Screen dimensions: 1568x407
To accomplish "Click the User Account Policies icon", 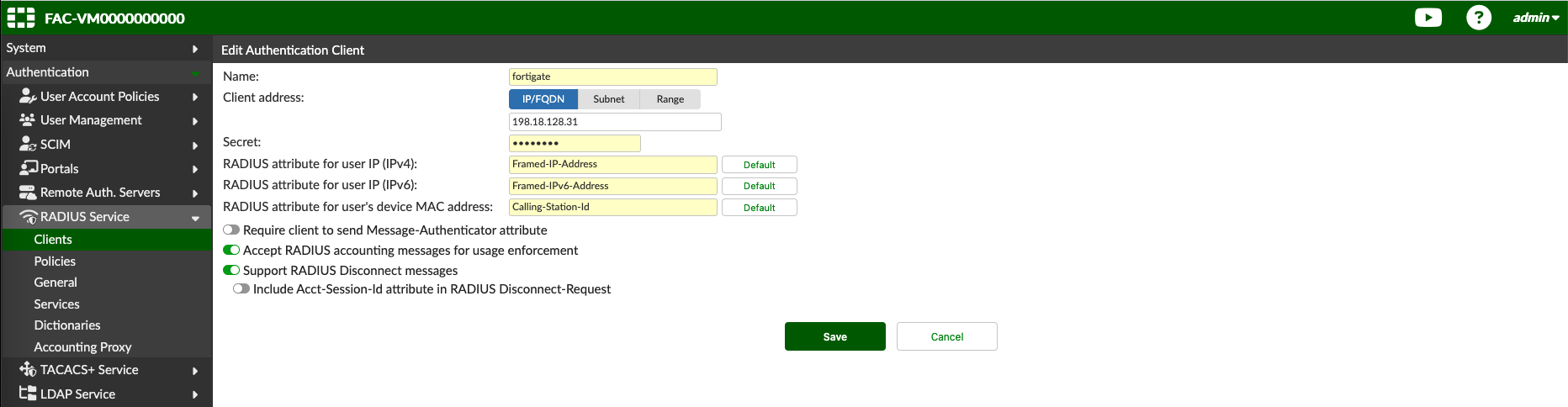I will coord(28,96).
